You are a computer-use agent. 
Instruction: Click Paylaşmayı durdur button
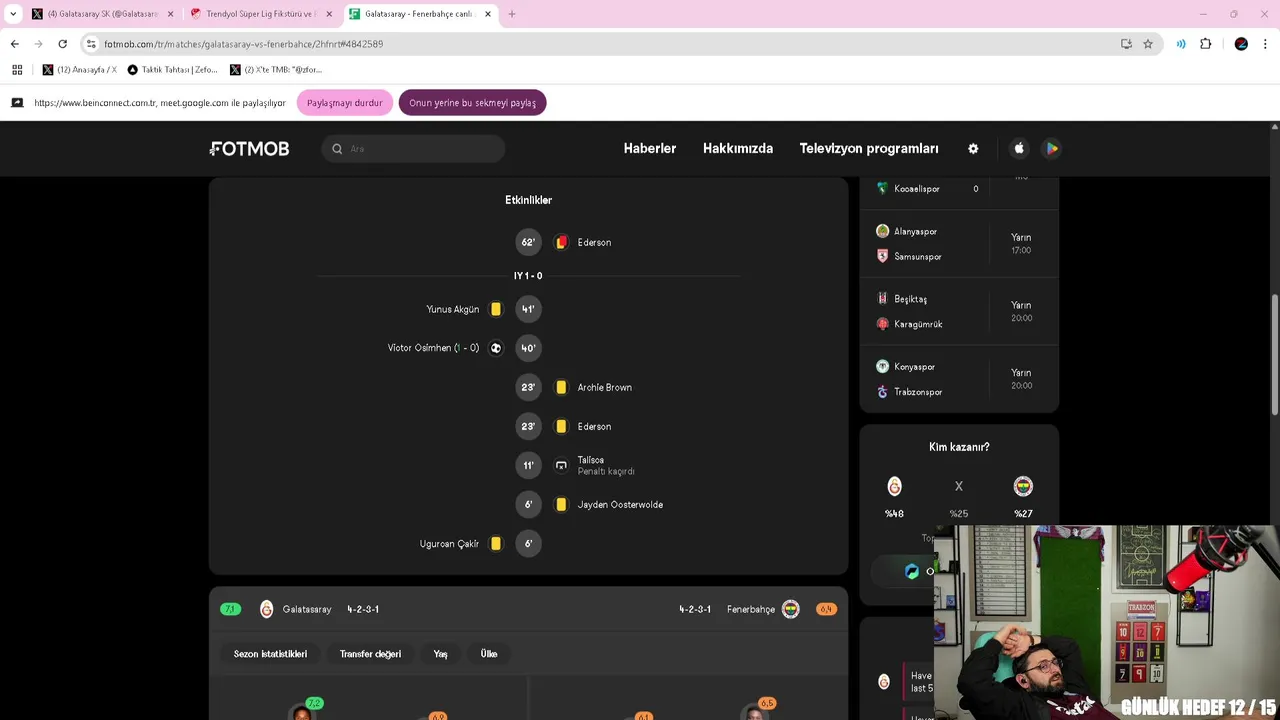click(x=345, y=103)
